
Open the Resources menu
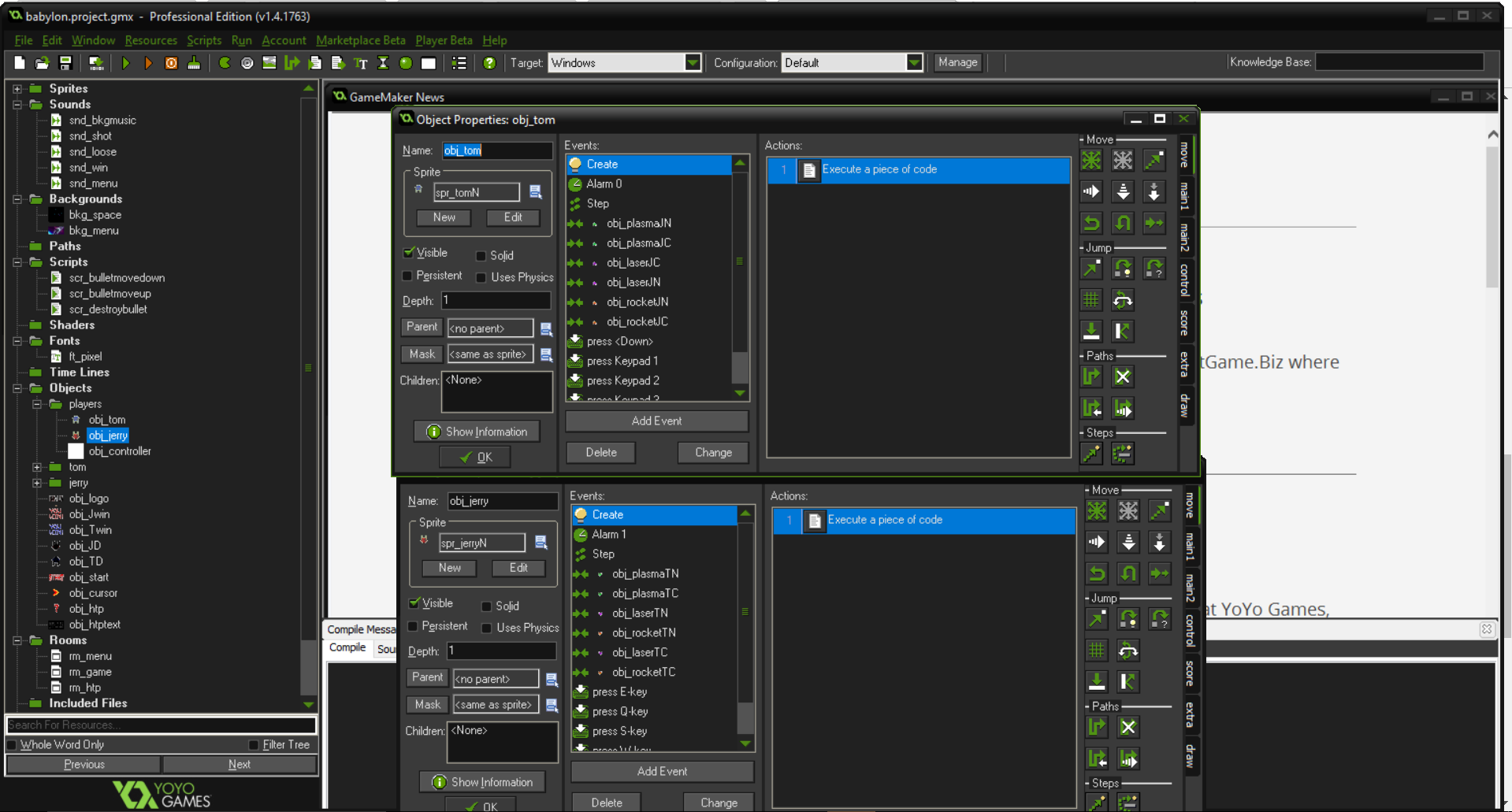151,40
